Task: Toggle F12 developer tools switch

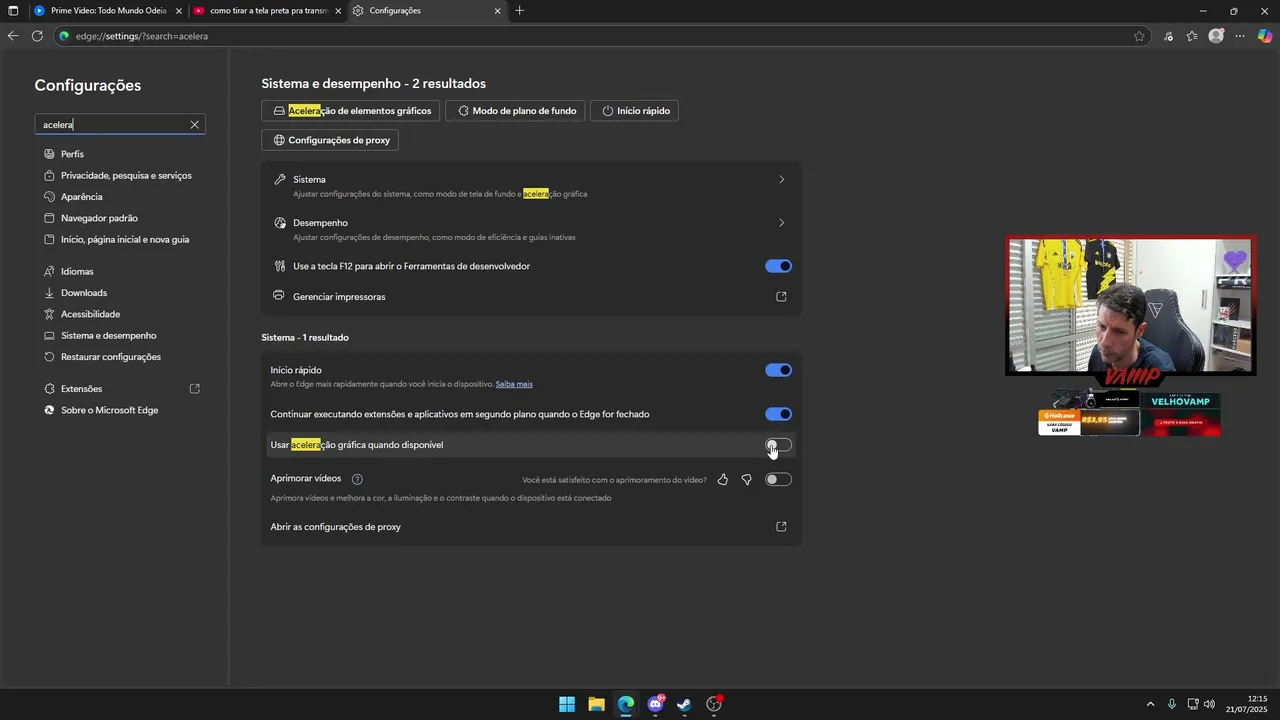Action: point(778,266)
